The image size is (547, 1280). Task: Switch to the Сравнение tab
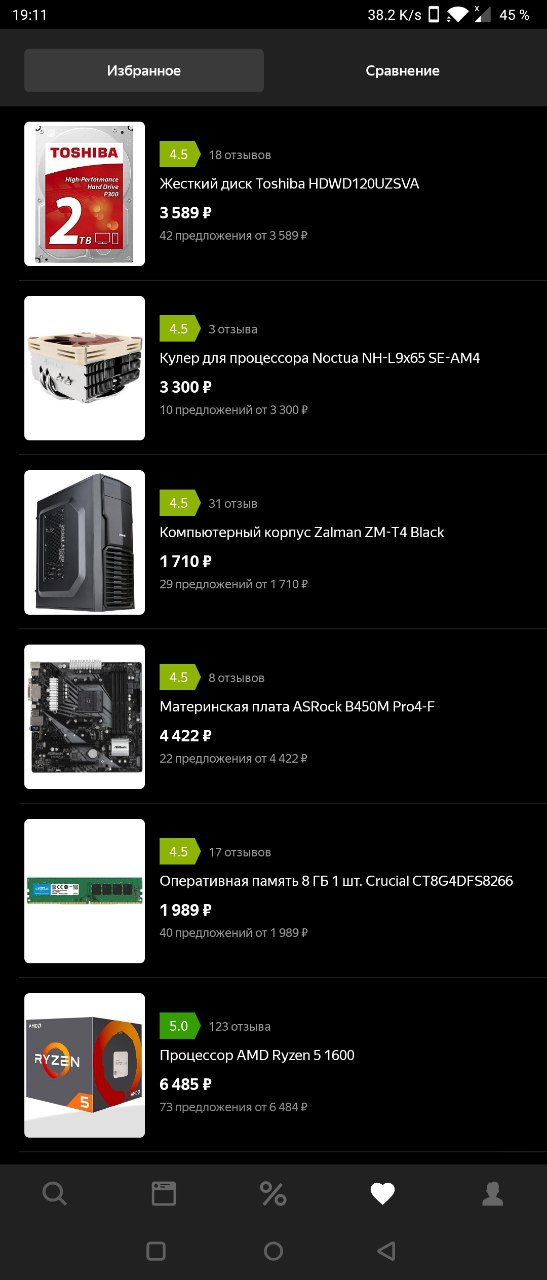402,71
